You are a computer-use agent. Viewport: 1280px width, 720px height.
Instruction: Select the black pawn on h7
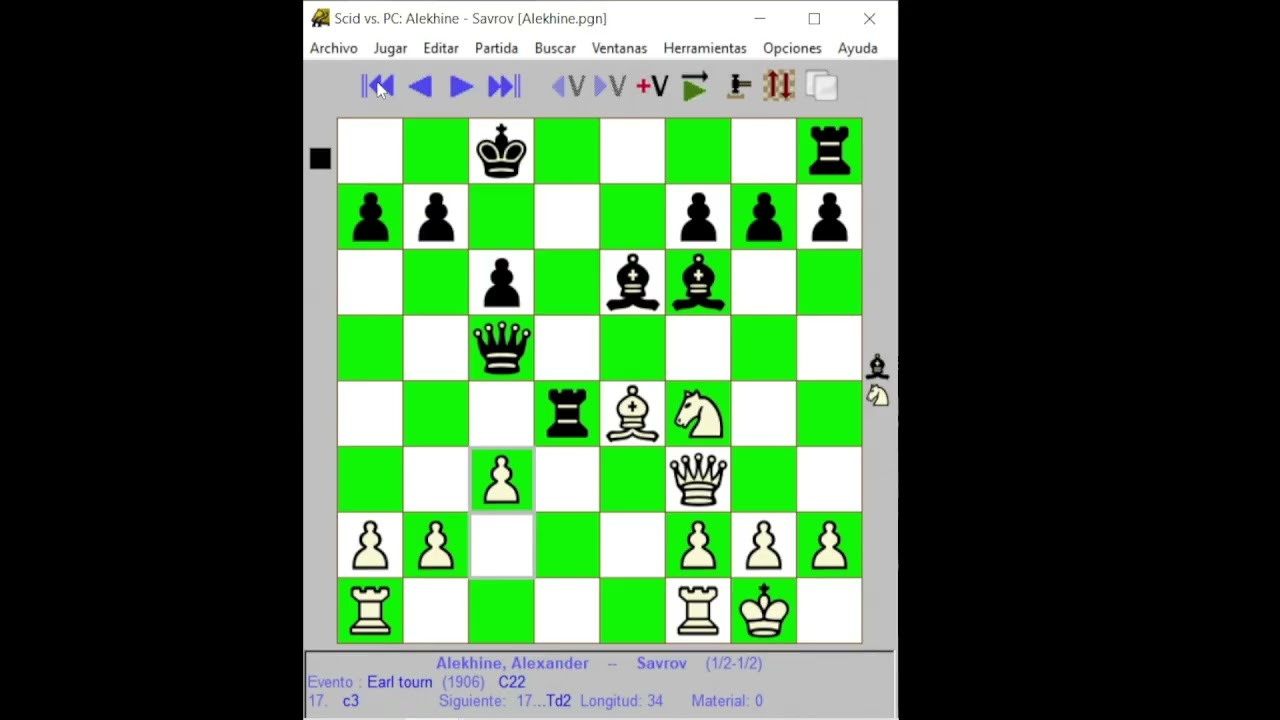(x=829, y=217)
